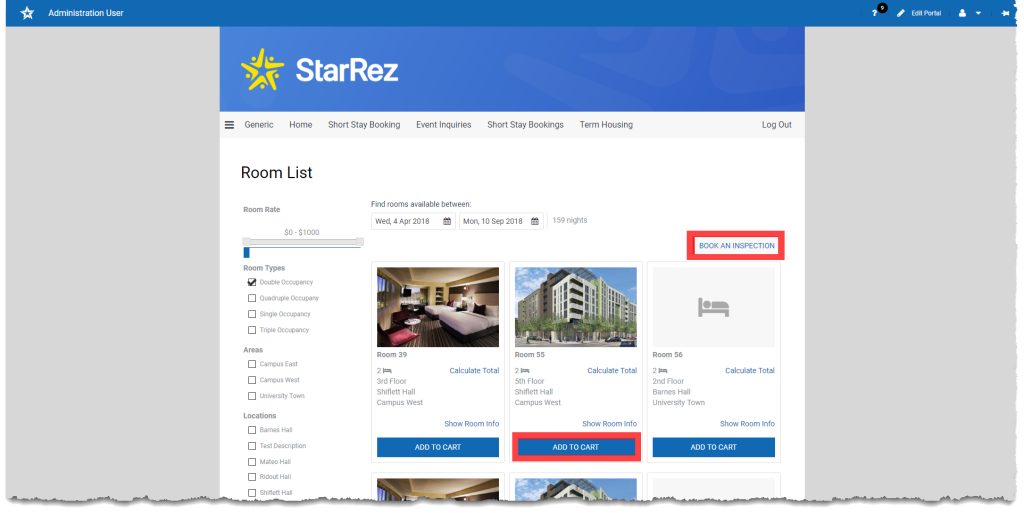Screen dimensions: 1024x513
Task: Click the star logo in the admin bar
Action: [27, 13]
